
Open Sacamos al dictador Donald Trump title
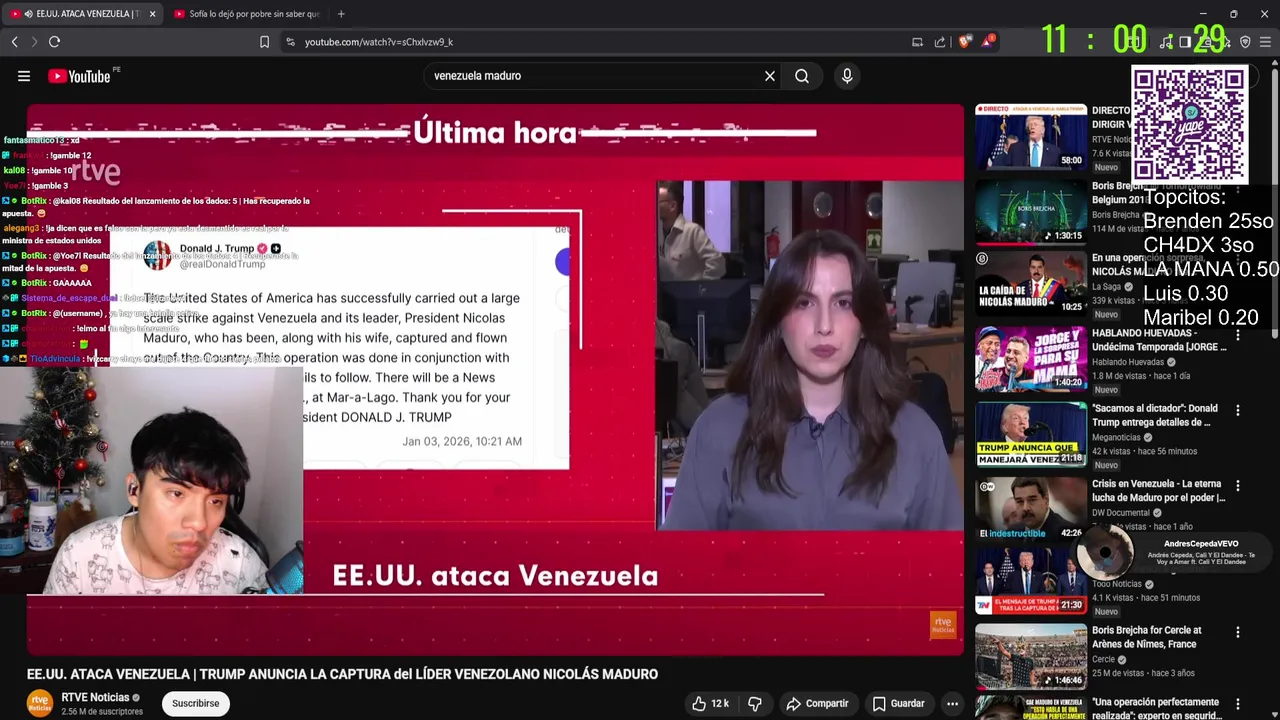[1155, 415]
